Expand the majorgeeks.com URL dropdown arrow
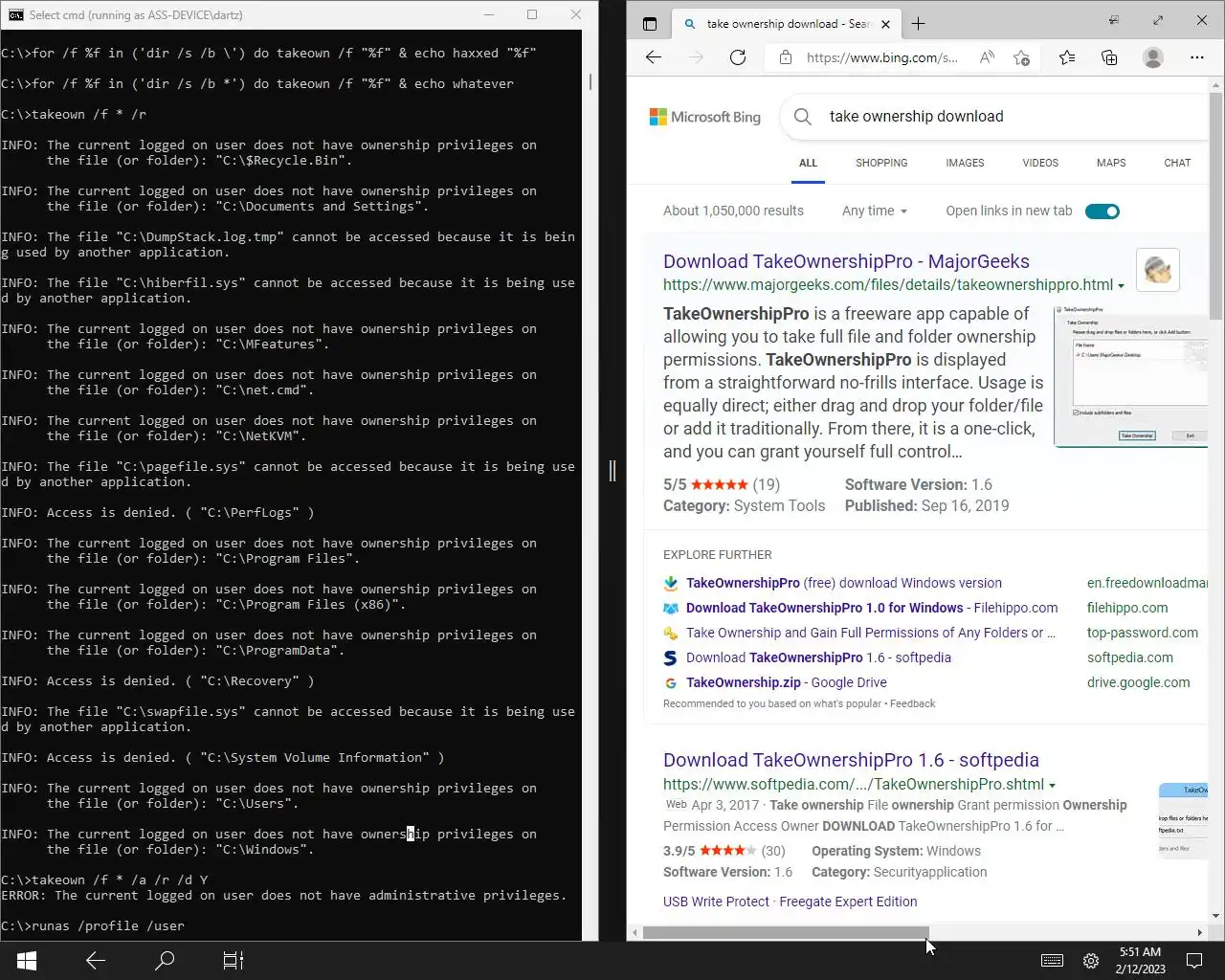 coord(1121,286)
